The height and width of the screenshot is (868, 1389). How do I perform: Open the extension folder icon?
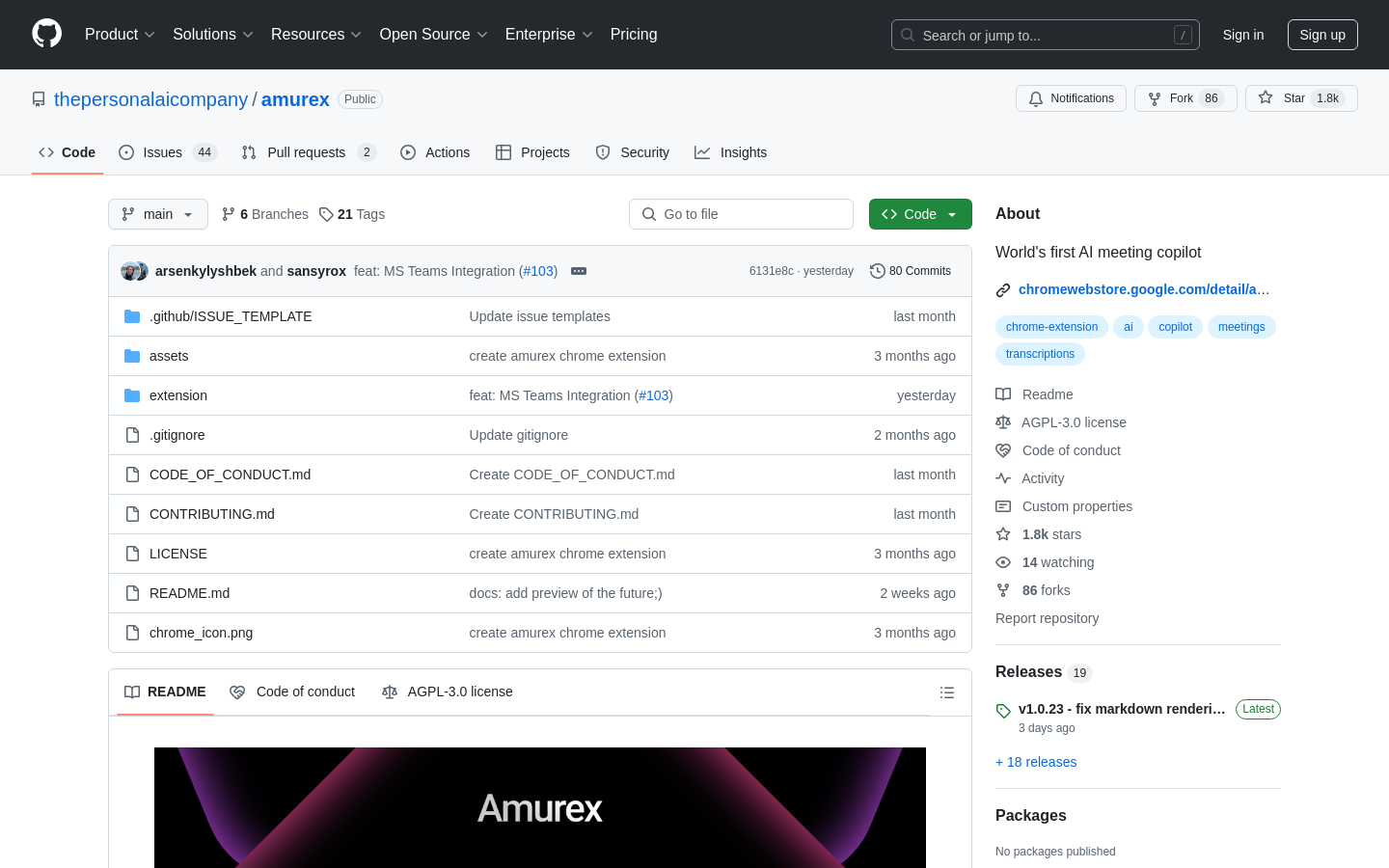coord(132,395)
